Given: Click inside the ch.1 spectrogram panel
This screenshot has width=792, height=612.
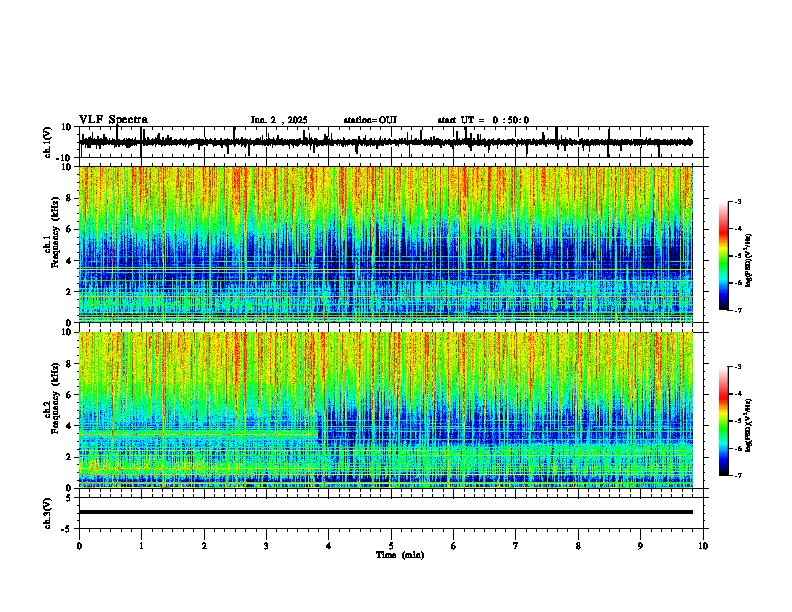Looking at the screenshot, I should (385, 244).
